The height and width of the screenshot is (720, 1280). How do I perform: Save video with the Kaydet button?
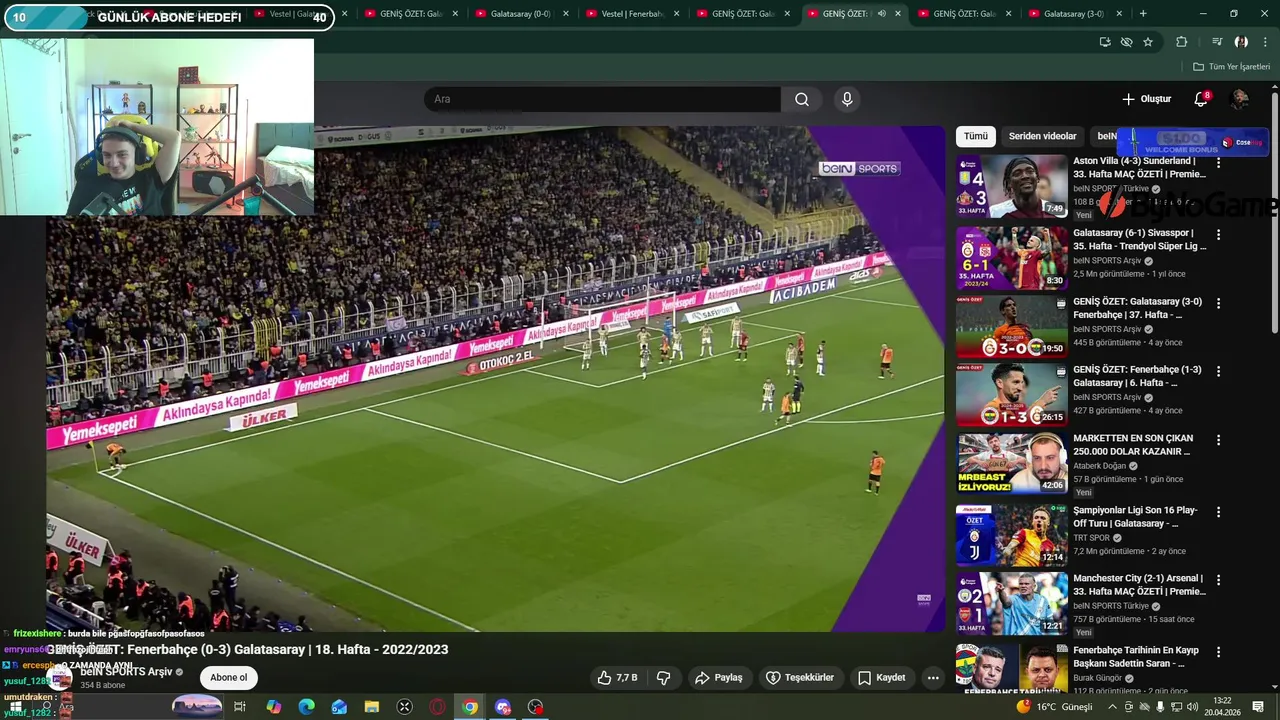click(x=881, y=677)
